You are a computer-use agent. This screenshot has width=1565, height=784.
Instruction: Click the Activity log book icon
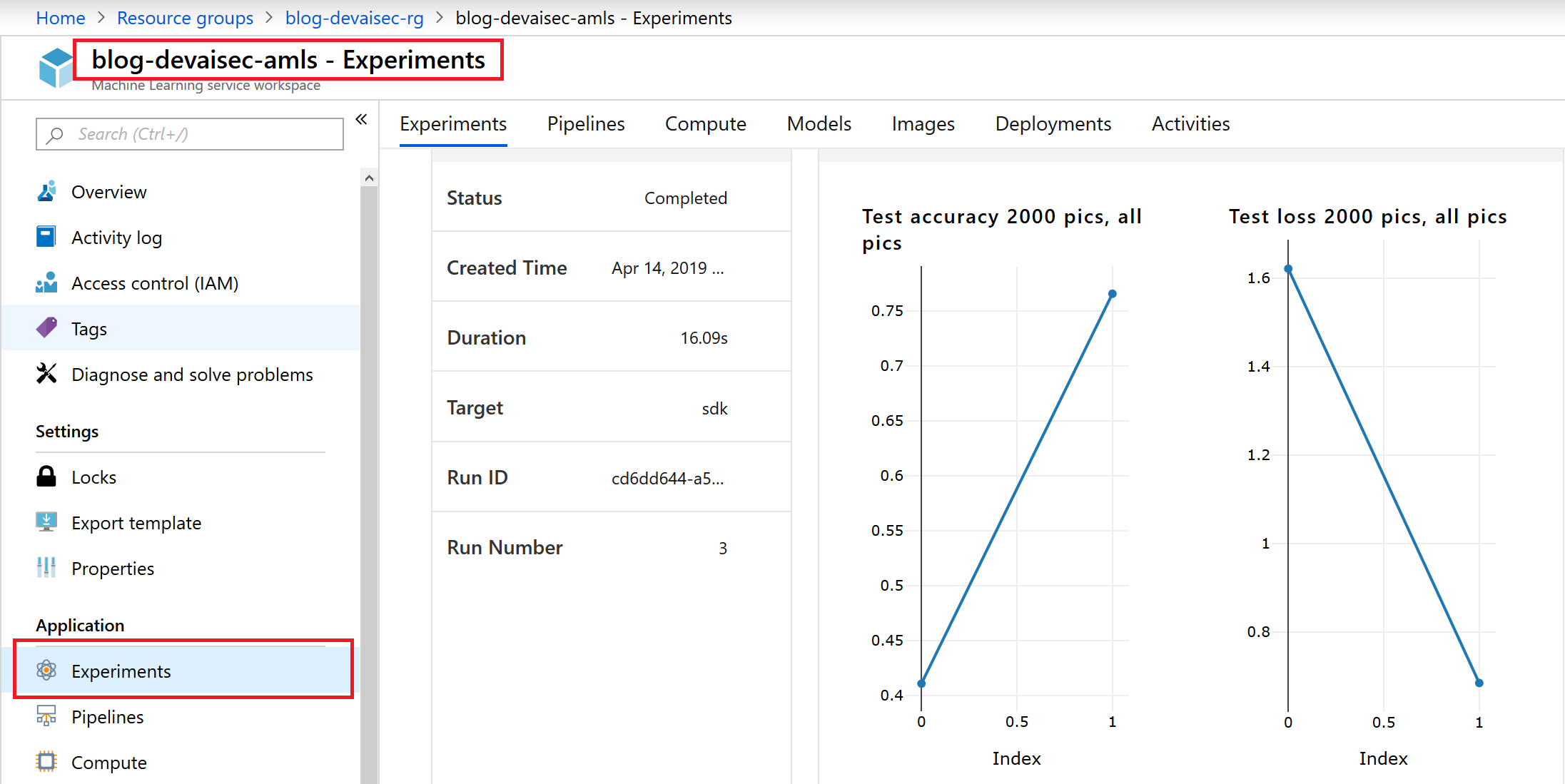[46, 237]
